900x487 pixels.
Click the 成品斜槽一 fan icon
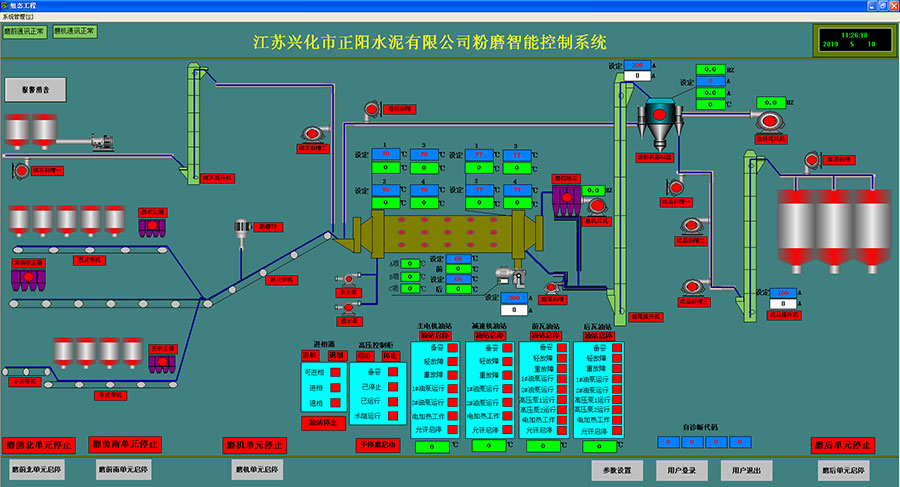tap(676, 187)
